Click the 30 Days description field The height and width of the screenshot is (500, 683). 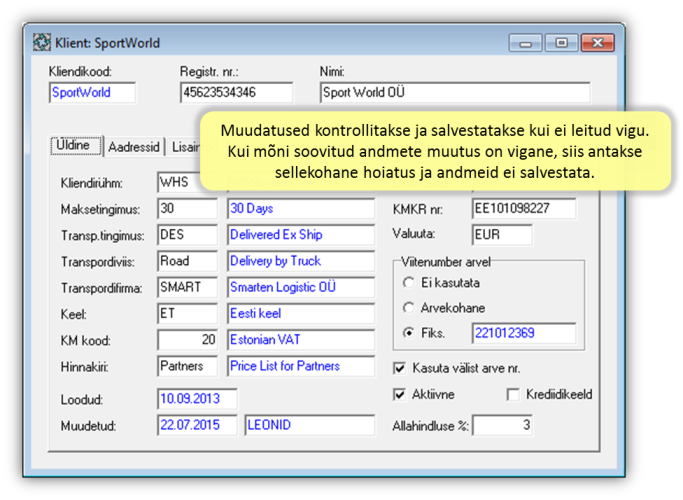tap(301, 209)
